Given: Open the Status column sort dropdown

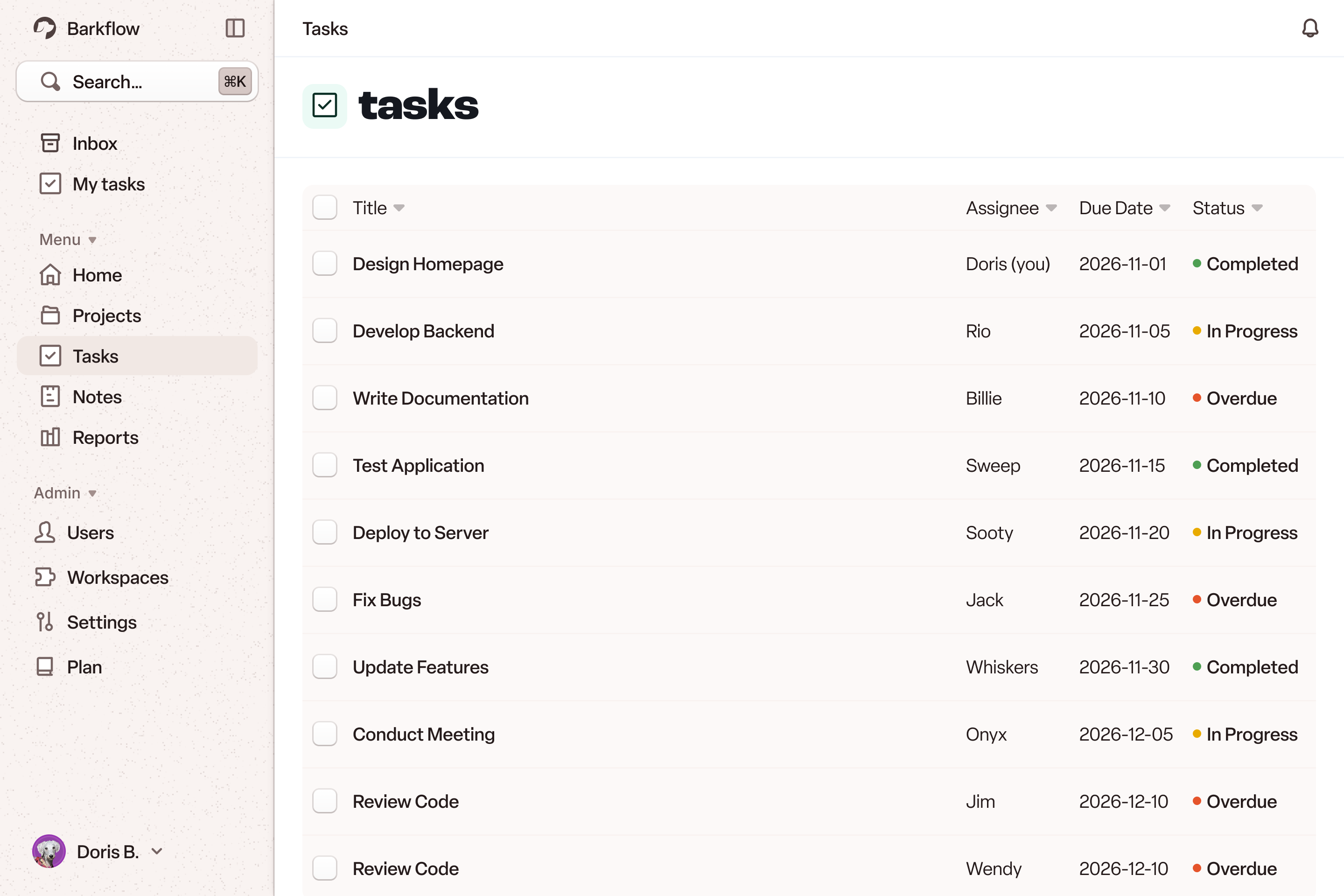Looking at the screenshot, I should 1257,208.
